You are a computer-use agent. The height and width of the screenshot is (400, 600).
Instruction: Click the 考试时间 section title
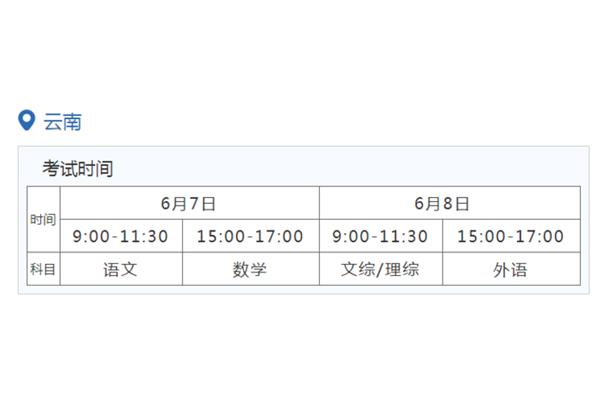78,168
